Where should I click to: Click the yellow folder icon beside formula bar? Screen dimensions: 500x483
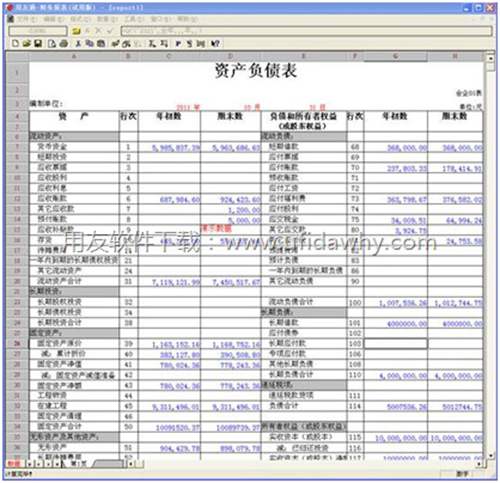point(76,31)
